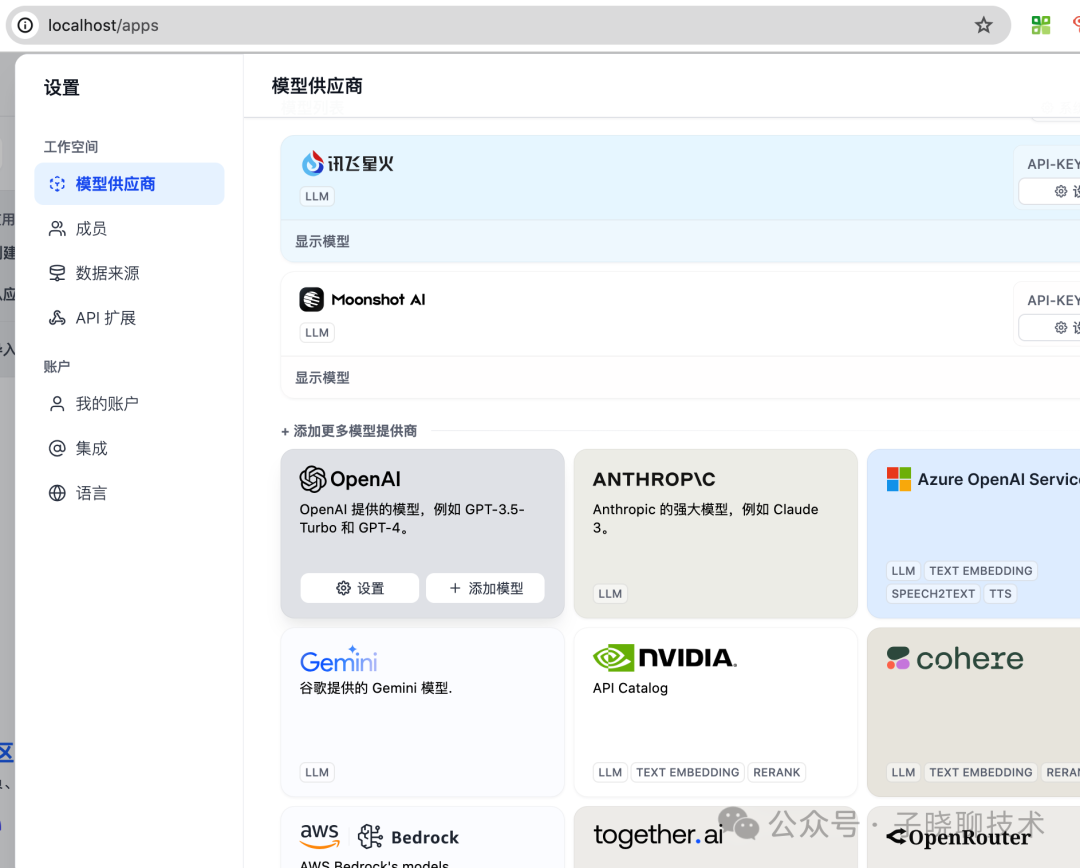The width and height of the screenshot is (1080, 868).
Task: Select the together.ai provider card
Action: pyautogui.click(x=716, y=838)
